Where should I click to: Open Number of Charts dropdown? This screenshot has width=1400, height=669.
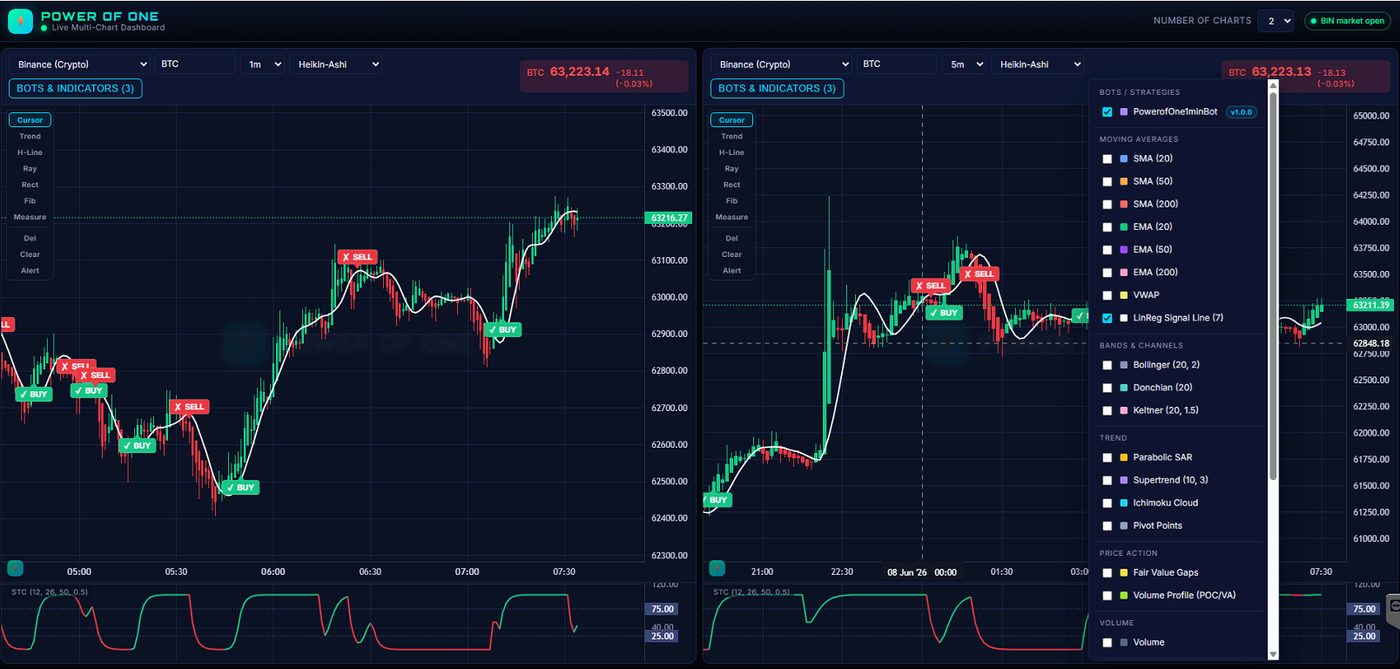point(1276,20)
